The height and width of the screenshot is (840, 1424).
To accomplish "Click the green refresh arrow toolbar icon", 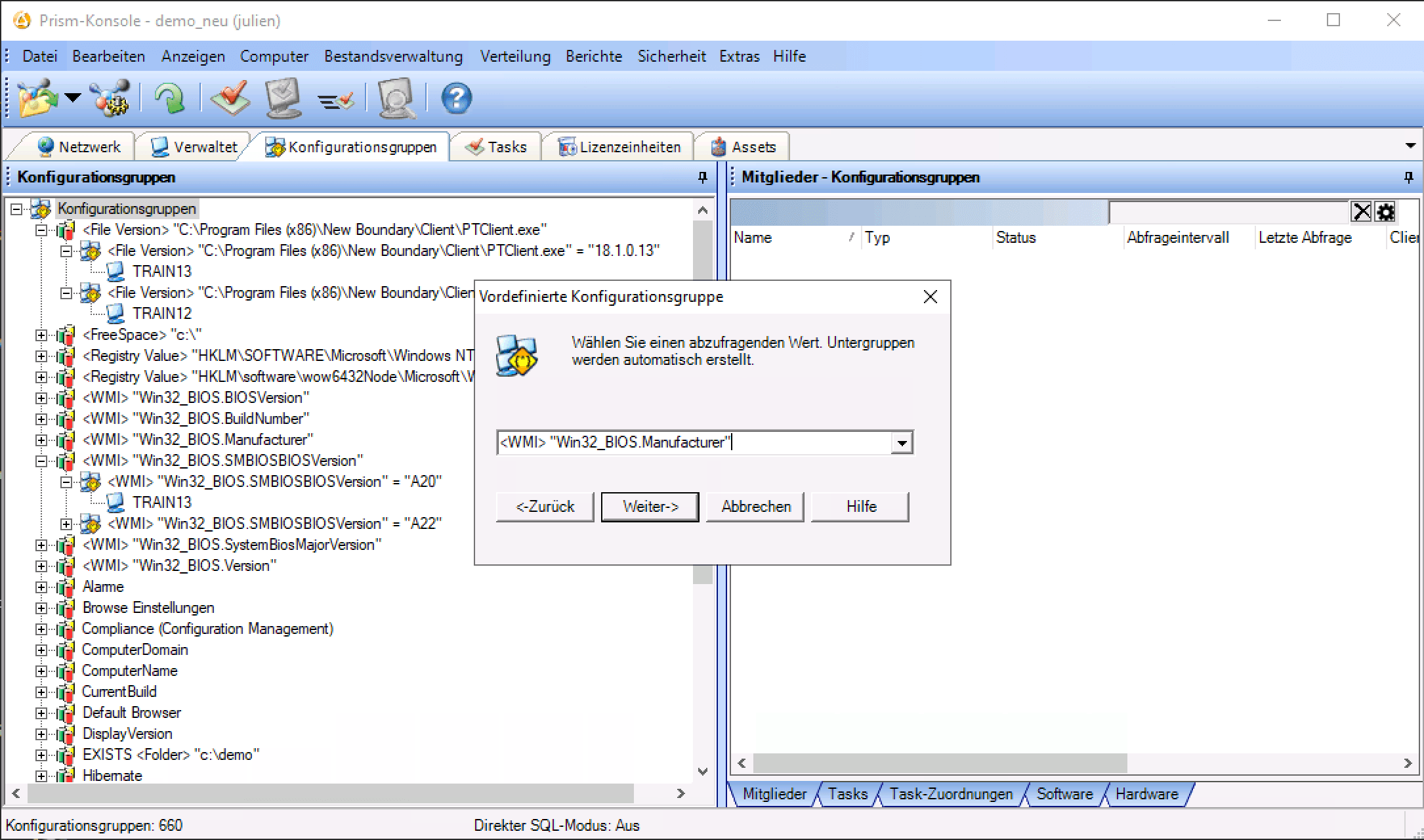I will 169,99.
